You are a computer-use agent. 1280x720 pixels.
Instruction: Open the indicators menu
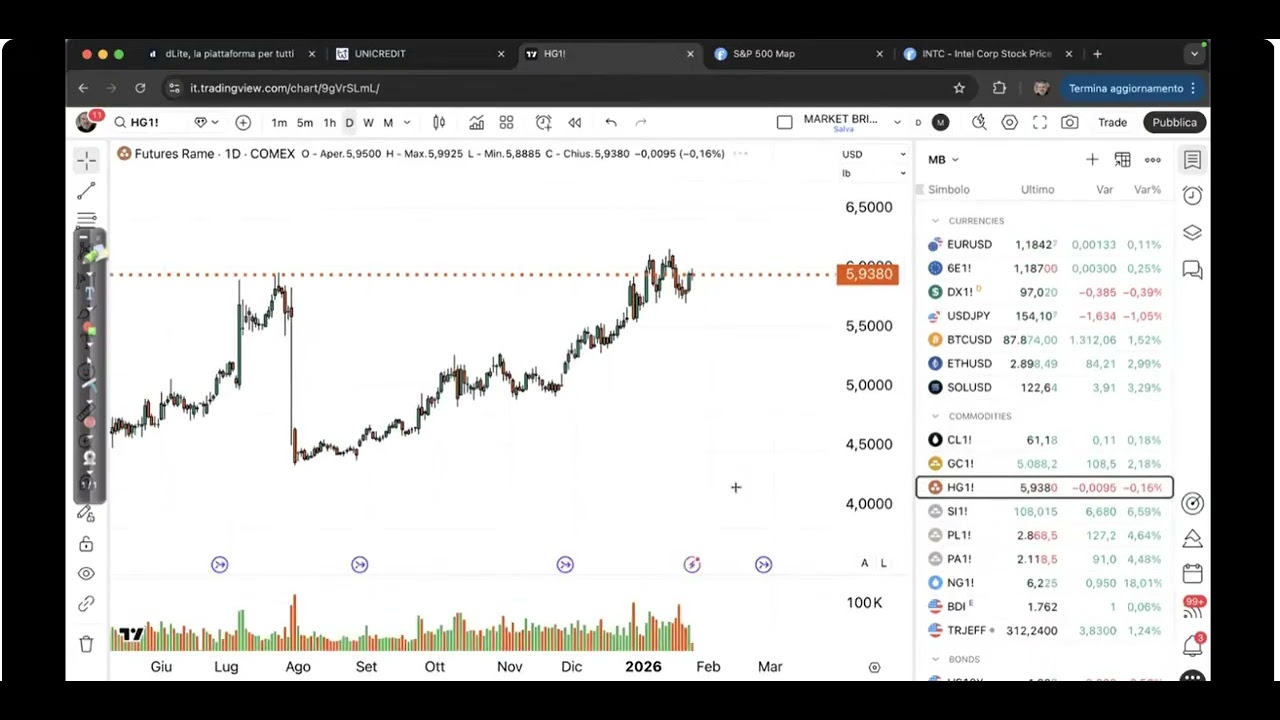(x=477, y=122)
